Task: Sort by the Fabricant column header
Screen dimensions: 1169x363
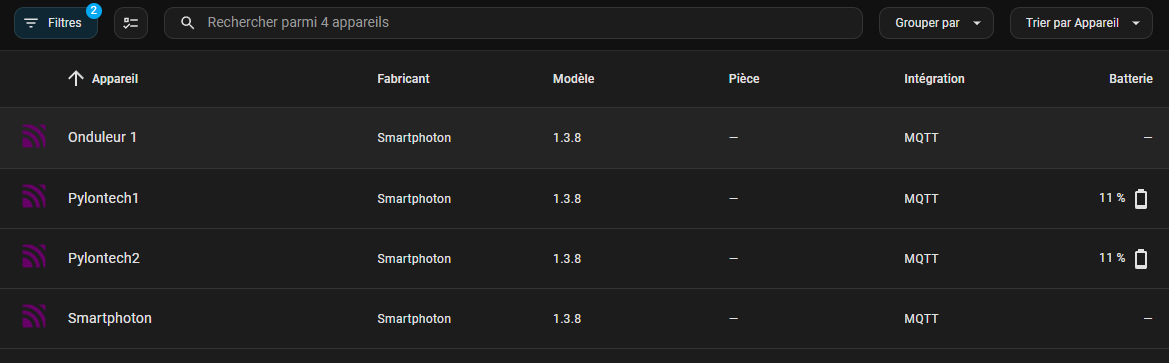Action: [x=403, y=78]
